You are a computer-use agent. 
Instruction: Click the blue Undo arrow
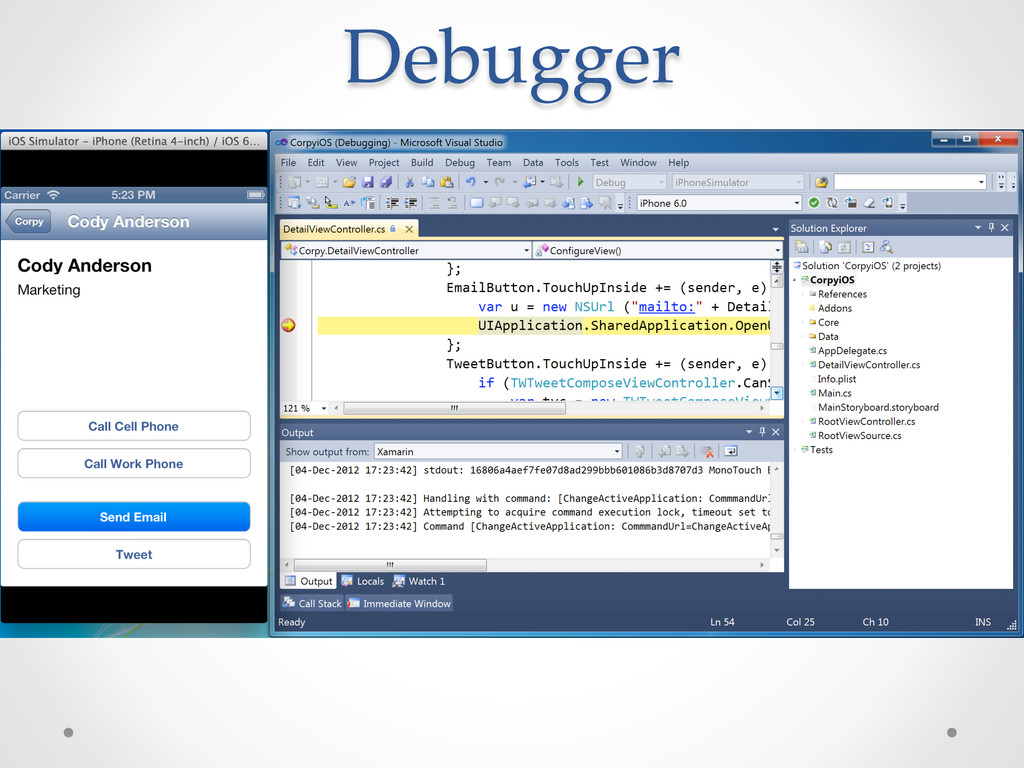coord(470,182)
